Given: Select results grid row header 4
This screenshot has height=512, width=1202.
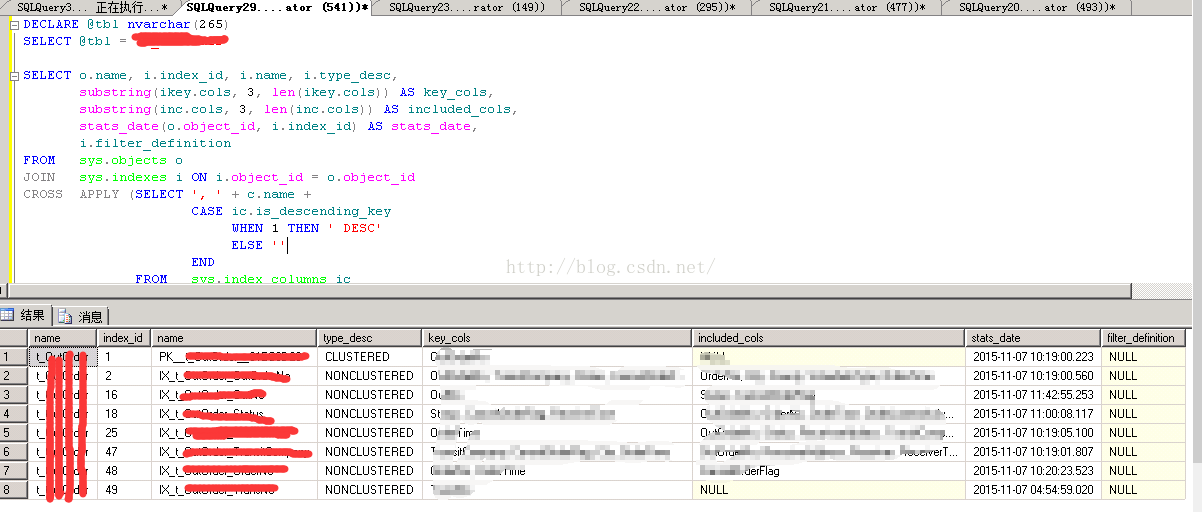Looking at the screenshot, I should click(x=14, y=413).
